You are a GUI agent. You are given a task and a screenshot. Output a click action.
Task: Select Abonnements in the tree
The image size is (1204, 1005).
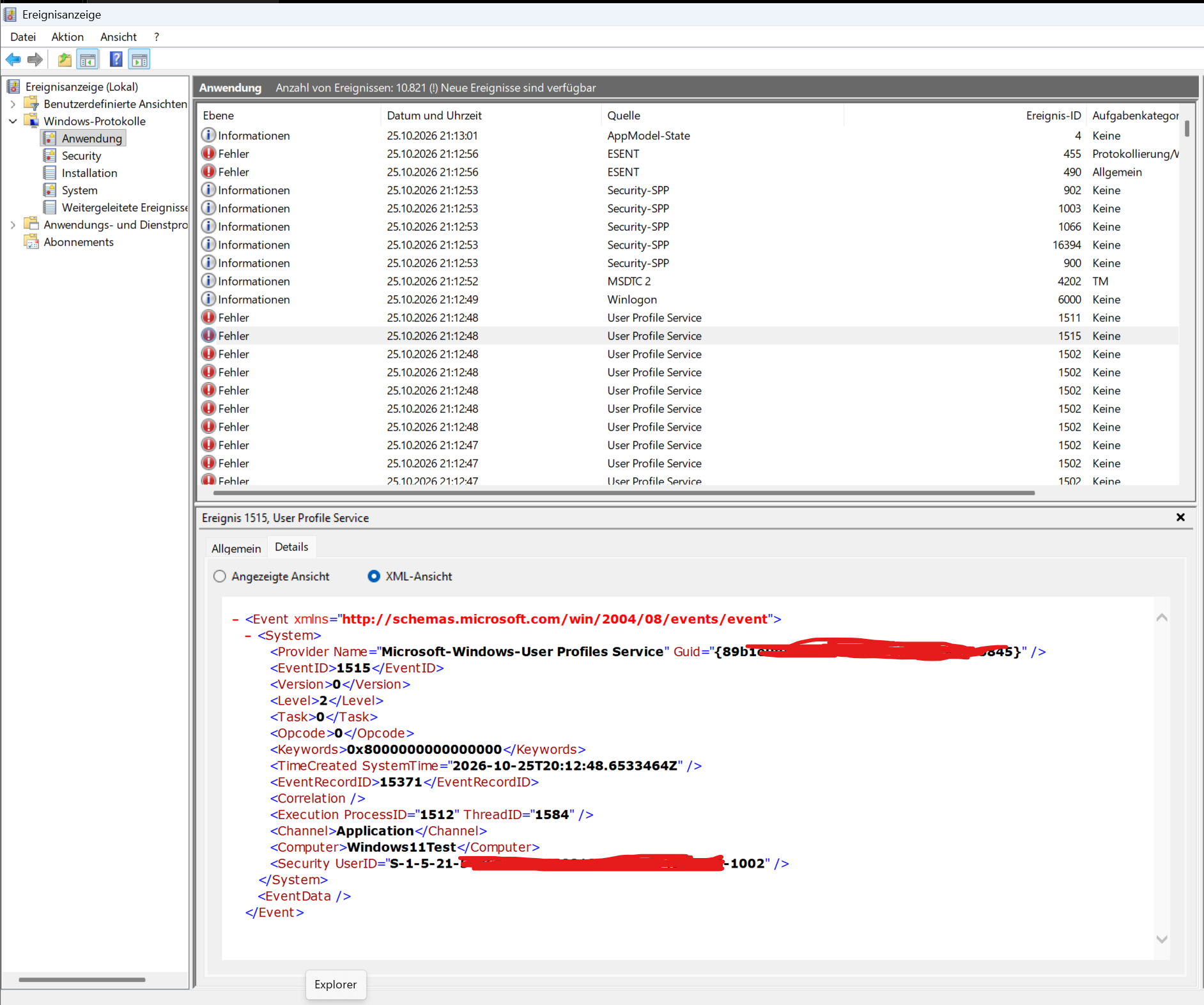pos(78,242)
